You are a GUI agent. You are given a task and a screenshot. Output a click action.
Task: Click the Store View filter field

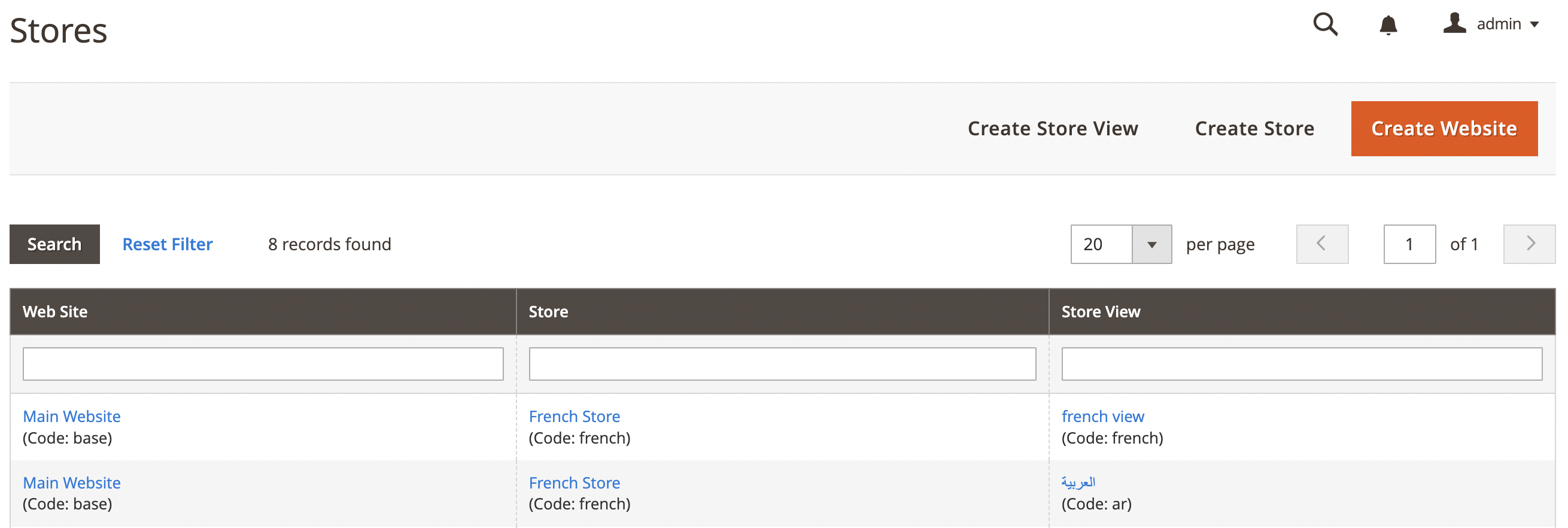1301,363
